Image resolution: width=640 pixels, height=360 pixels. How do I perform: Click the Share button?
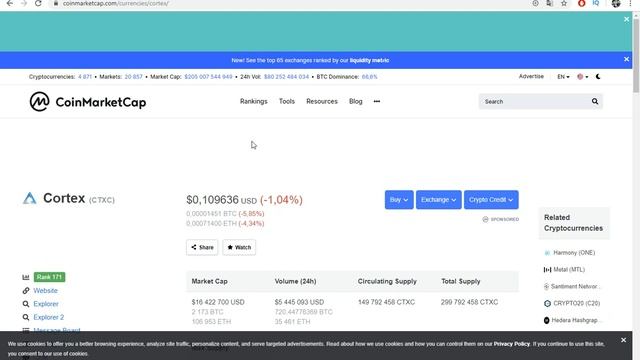202,247
